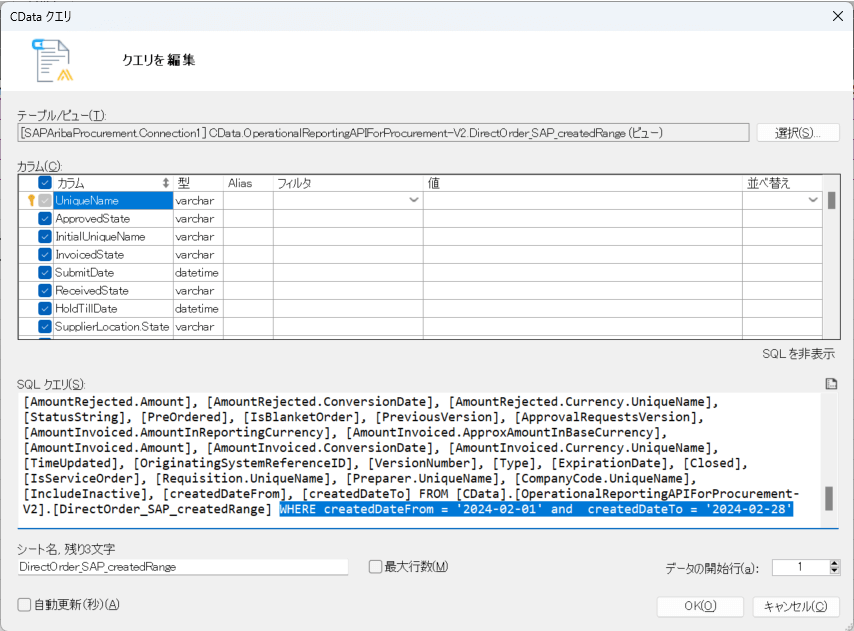Click the データの開始行 number field
The image size is (854, 631).
tap(801, 567)
